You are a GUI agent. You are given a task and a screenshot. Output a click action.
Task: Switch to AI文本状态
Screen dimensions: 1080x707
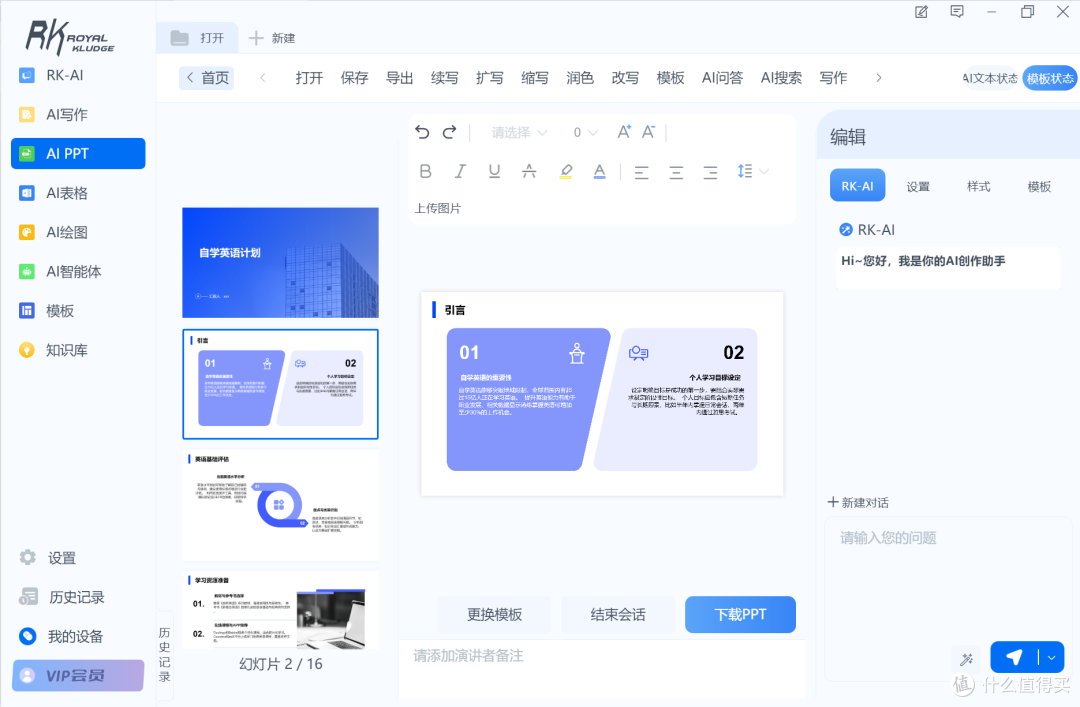[x=990, y=79]
